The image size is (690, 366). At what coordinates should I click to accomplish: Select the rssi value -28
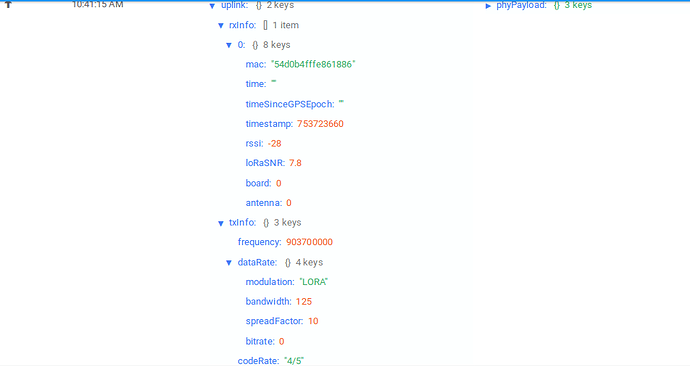(x=275, y=143)
